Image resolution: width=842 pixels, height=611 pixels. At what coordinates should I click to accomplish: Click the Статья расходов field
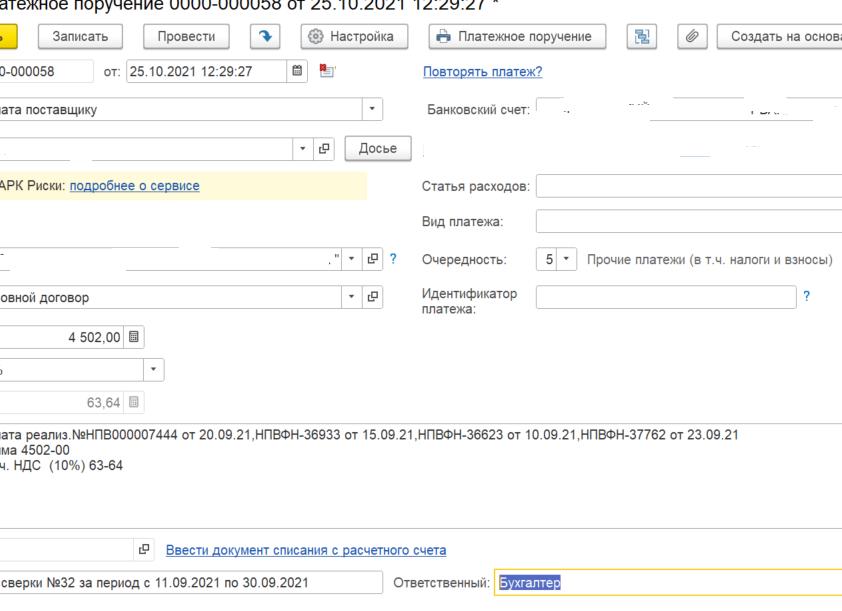689,186
